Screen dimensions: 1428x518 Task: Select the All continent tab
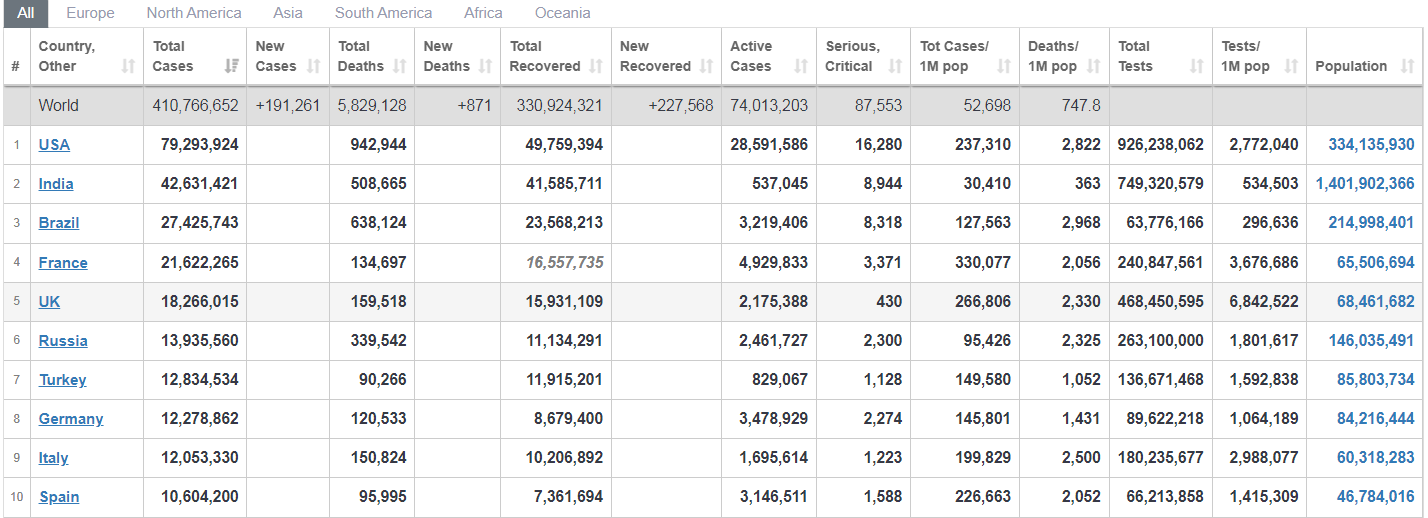pyautogui.click(x=26, y=13)
